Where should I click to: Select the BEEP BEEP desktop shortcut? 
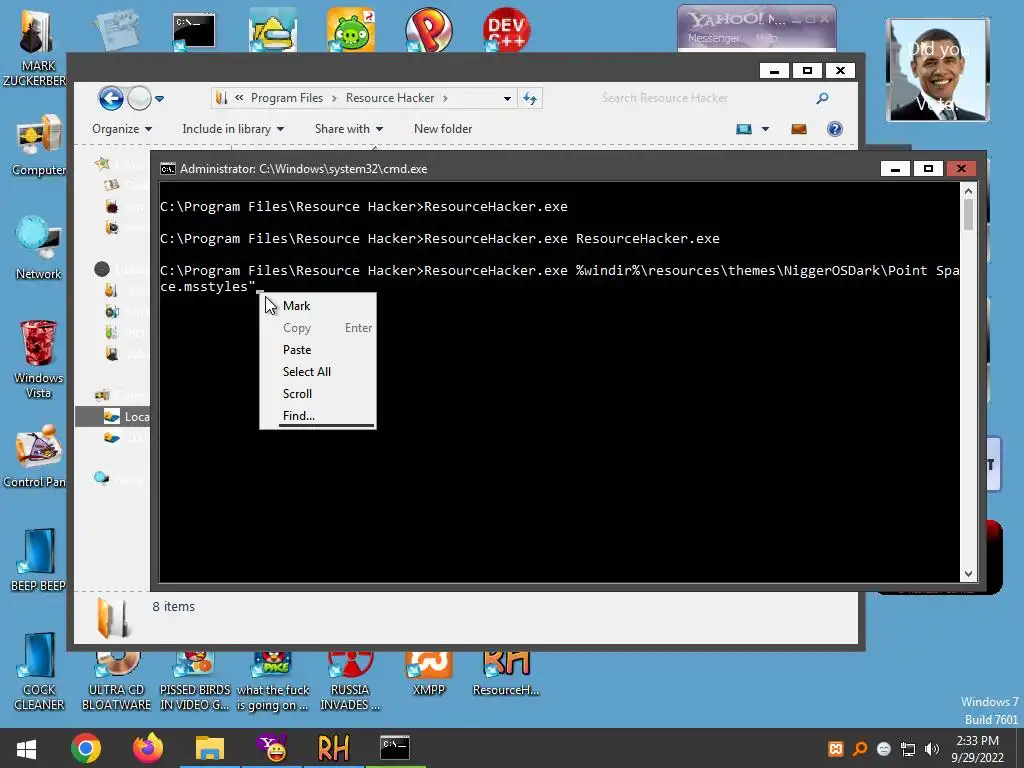[x=37, y=560]
